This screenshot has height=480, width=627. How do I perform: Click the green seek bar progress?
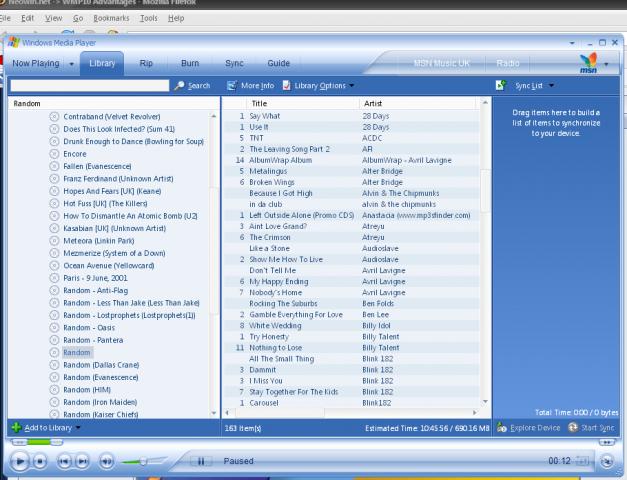38,442
